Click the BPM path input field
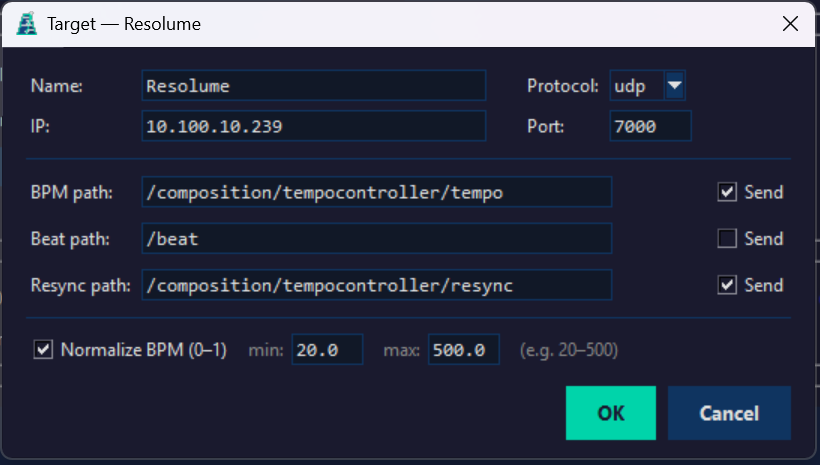Image resolution: width=820 pixels, height=465 pixels. (377, 192)
